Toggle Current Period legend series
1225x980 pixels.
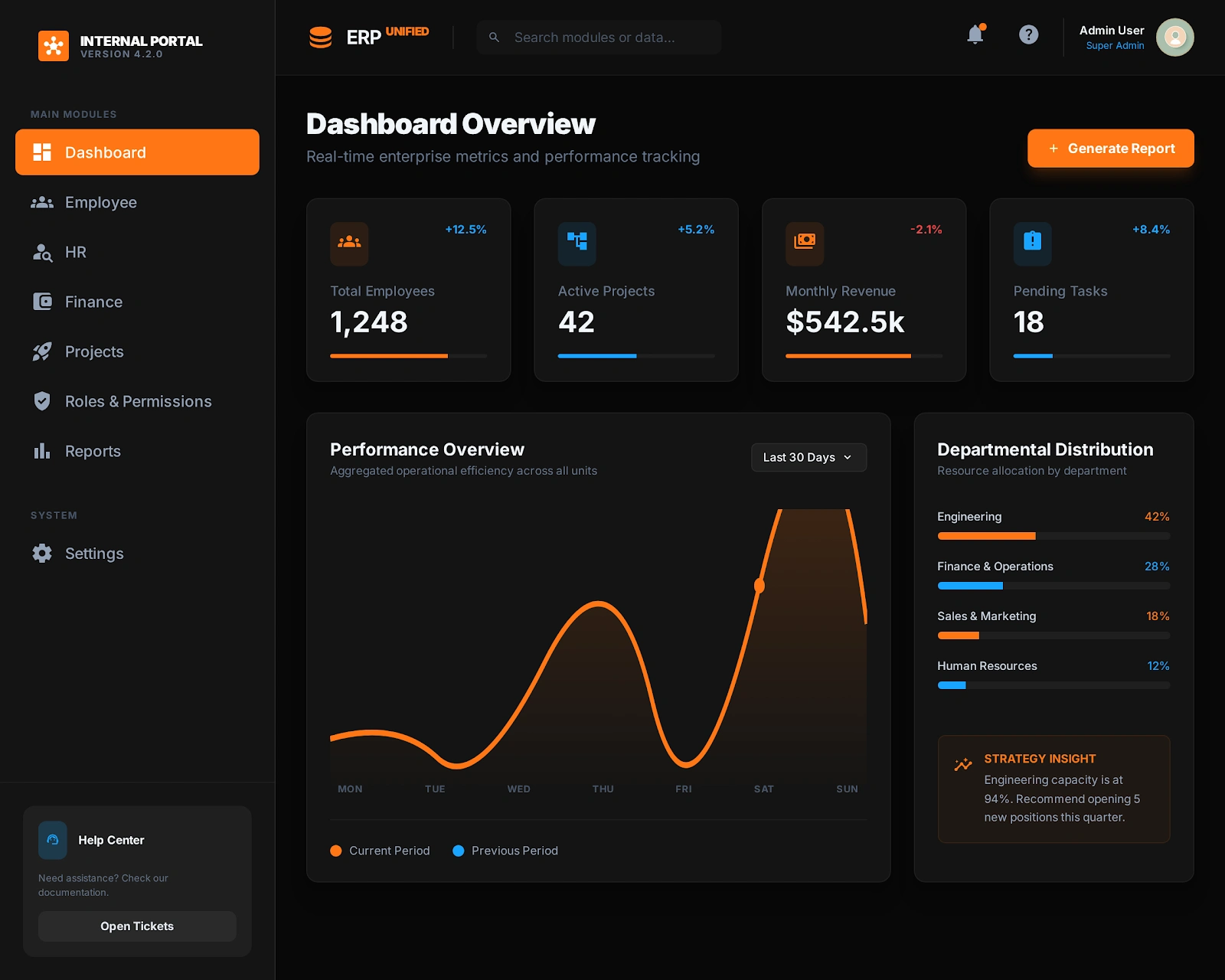point(380,851)
